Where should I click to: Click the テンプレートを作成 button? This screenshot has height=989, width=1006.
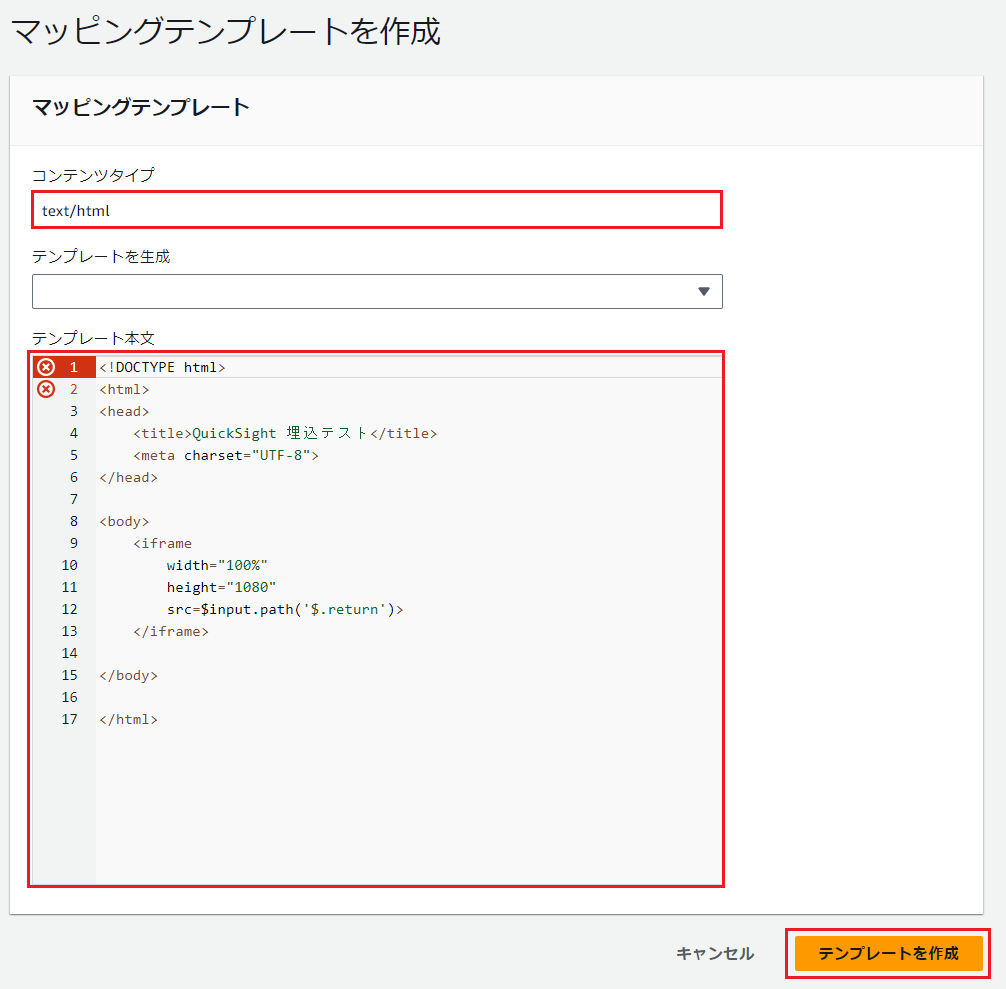tap(889, 953)
